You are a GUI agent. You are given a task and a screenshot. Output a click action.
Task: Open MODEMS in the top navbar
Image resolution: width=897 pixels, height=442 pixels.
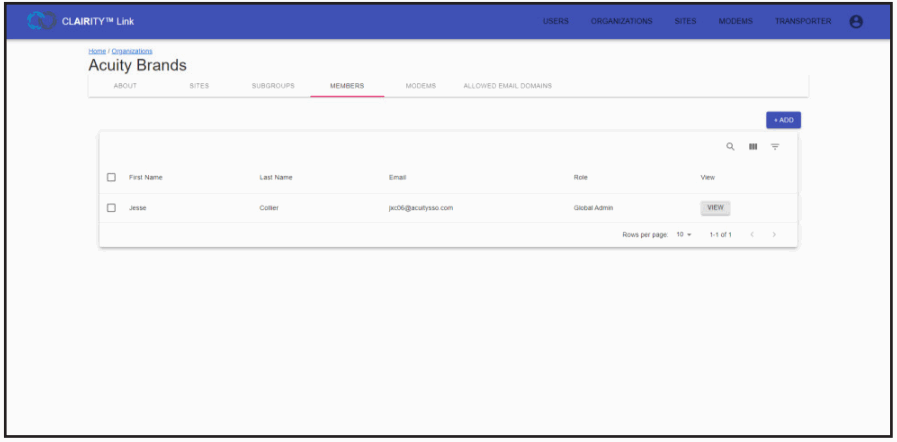[736, 21]
